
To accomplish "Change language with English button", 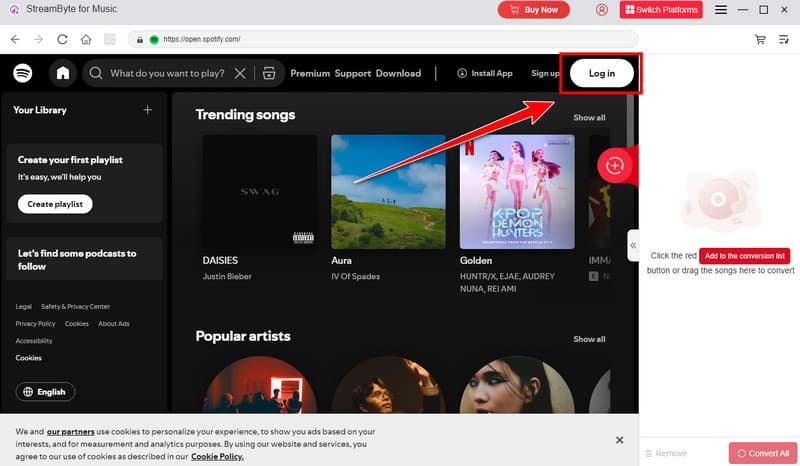I will tap(45, 391).
